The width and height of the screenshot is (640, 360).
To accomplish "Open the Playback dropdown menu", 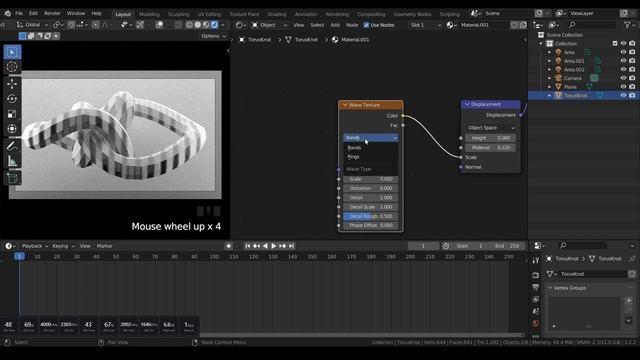I will point(35,246).
